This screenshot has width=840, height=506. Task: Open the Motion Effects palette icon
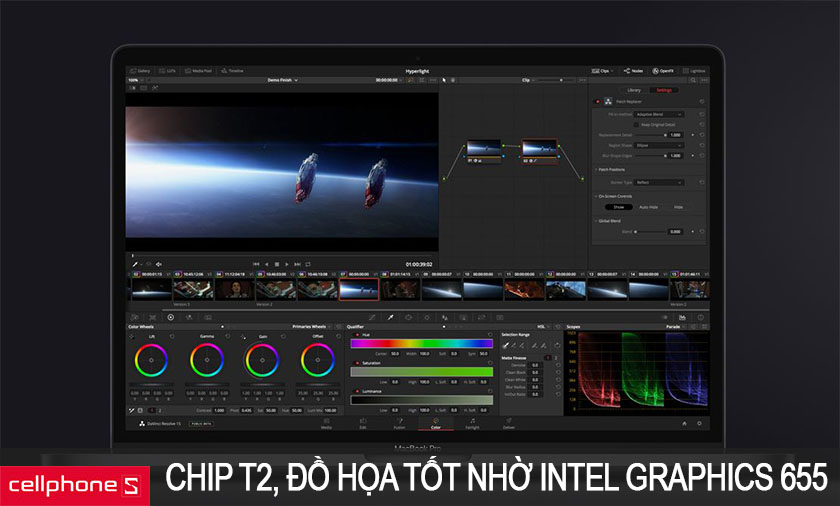pyautogui.click(x=207, y=318)
